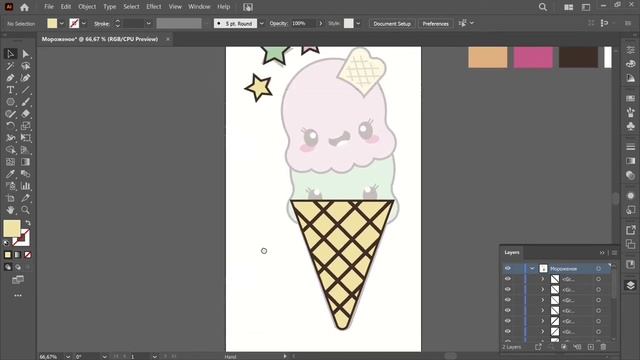Open stroke weight dropdown
Viewport: 640px width, 360px height.
(149, 24)
